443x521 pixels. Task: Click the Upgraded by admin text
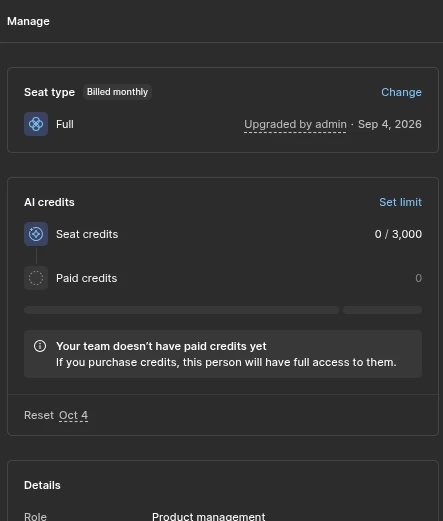pyautogui.click(x=295, y=124)
